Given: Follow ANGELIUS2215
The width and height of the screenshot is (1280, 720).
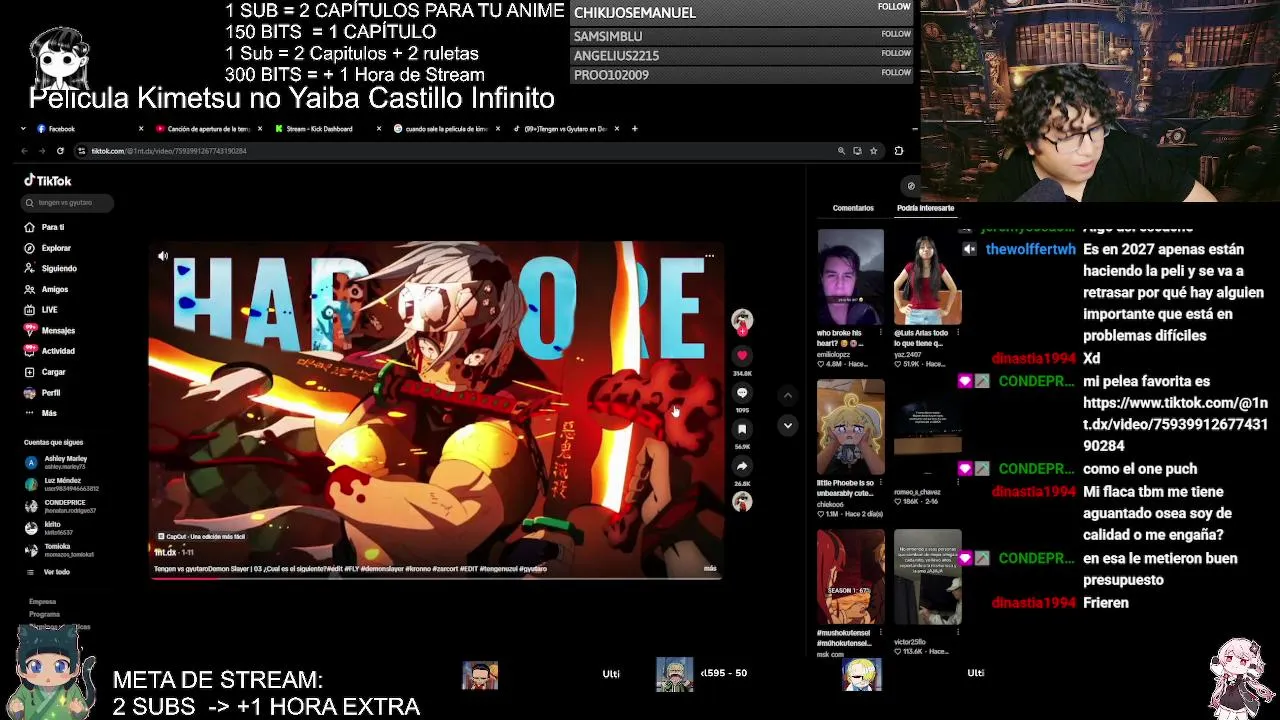Looking at the screenshot, I should pyautogui.click(x=896, y=53).
